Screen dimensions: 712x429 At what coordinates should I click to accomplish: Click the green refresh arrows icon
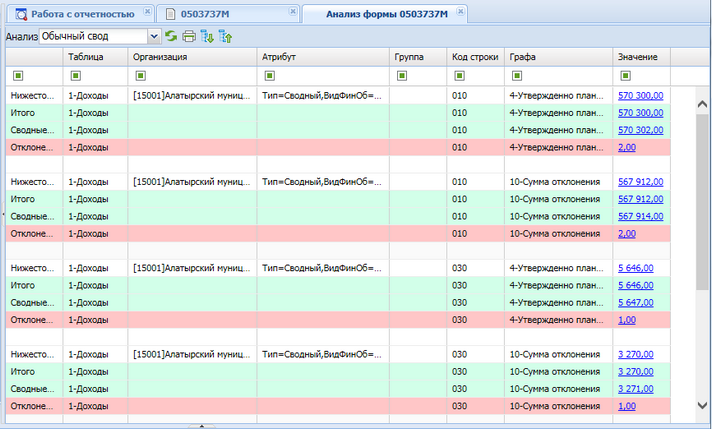click(x=171, y=36)
